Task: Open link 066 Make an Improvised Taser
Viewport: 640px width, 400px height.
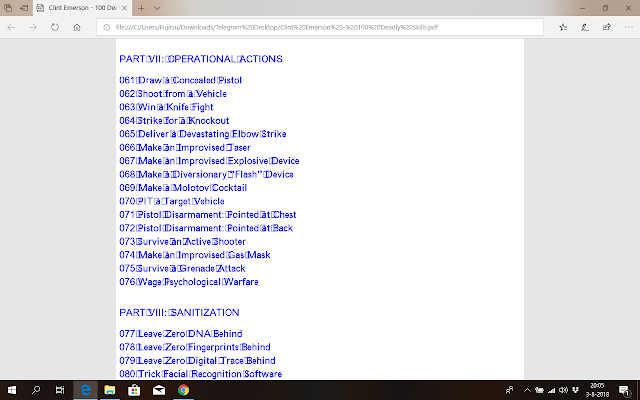Action: pyautogui.click(x=185, y=148)
